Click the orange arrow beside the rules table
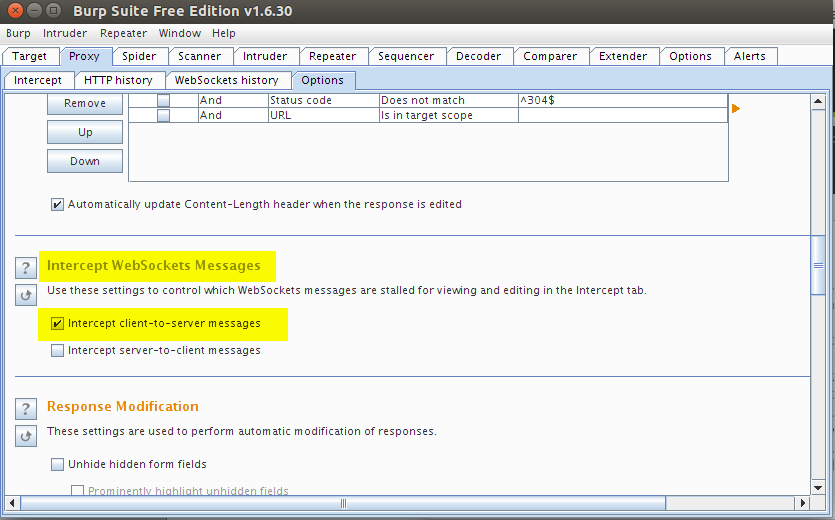 coord(736,109)
